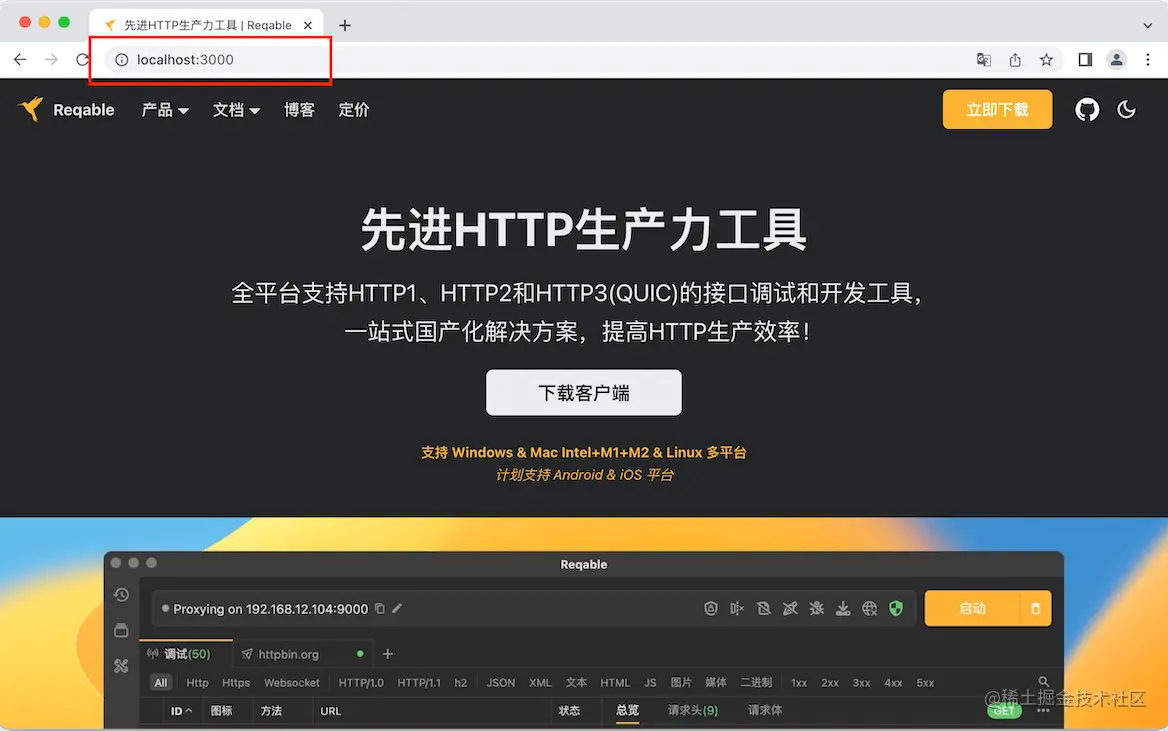Viewport: 1168px width, 731px height.
Task: Toggle the XML filter
Action: (x=540, y=683)
